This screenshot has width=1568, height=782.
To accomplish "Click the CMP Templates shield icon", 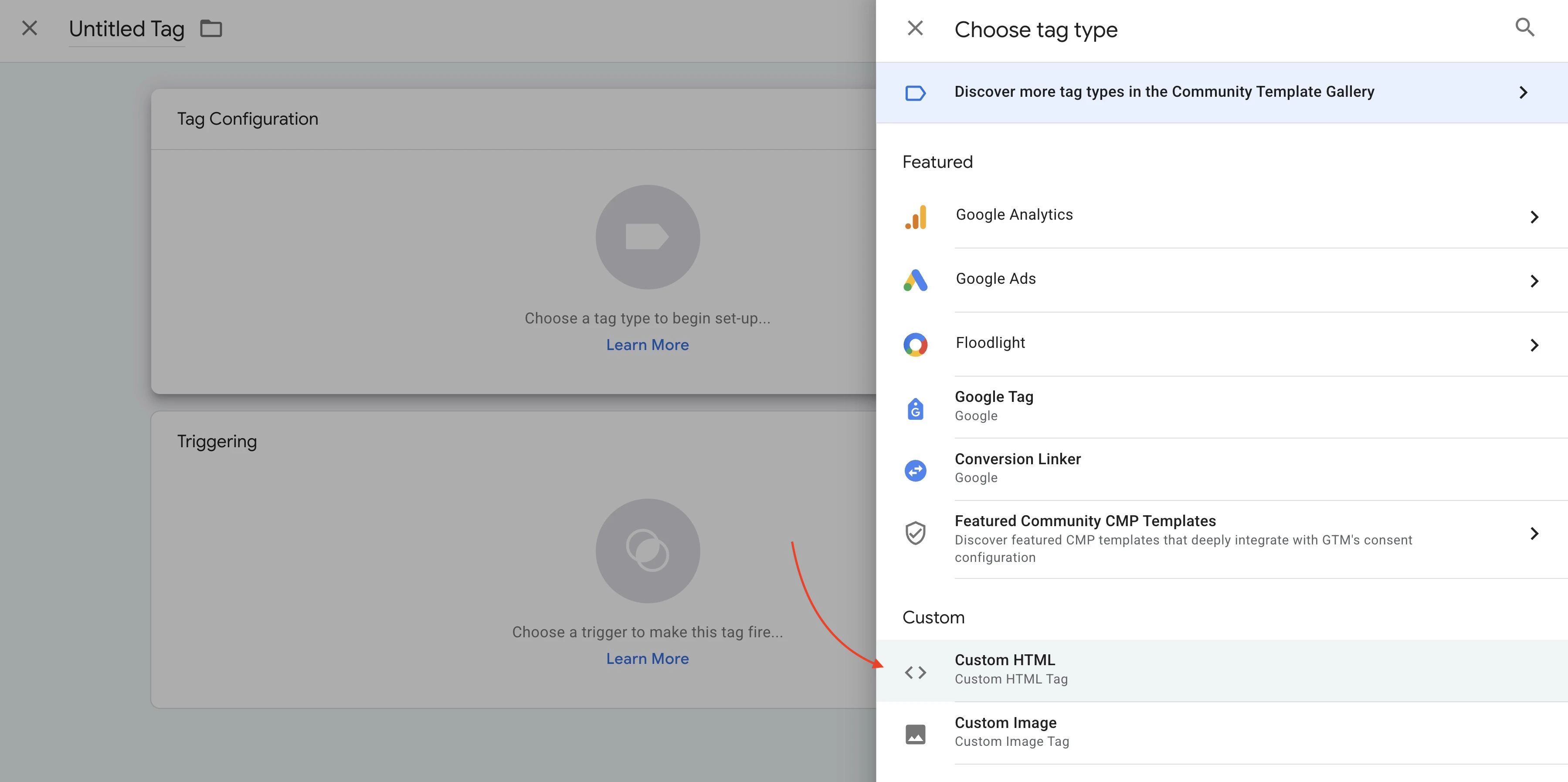I will (916, 533).
